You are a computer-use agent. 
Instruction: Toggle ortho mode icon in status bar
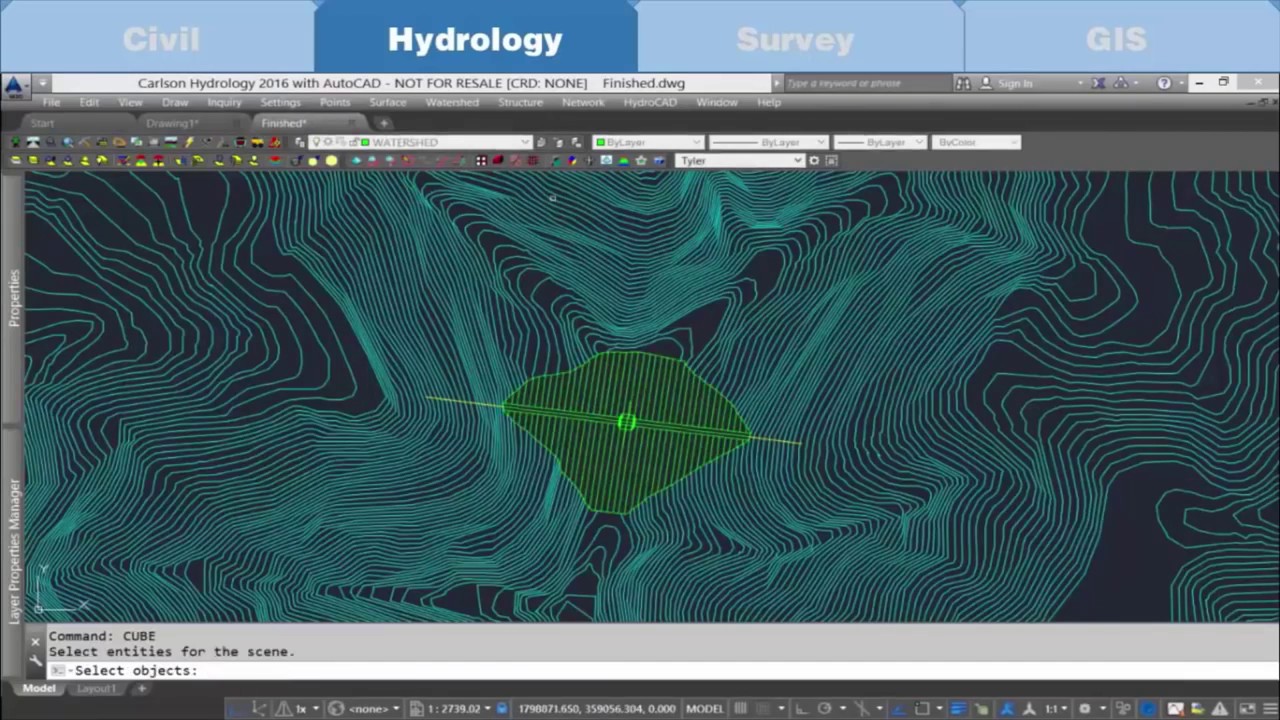800,709
